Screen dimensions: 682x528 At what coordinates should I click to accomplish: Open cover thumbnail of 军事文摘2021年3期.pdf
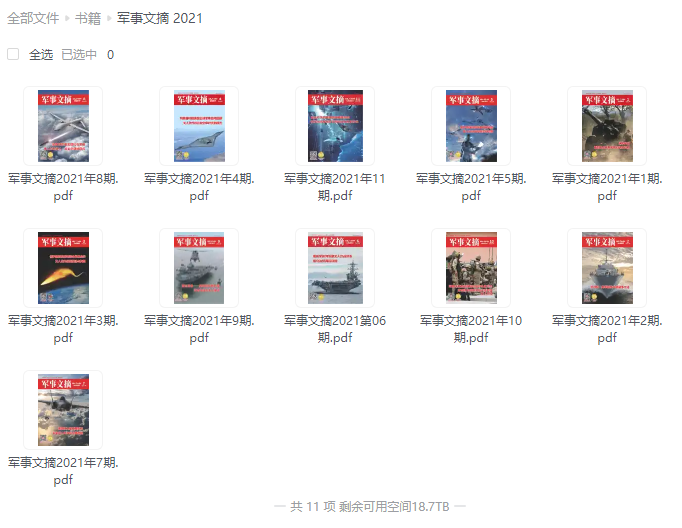pos(64,268)
